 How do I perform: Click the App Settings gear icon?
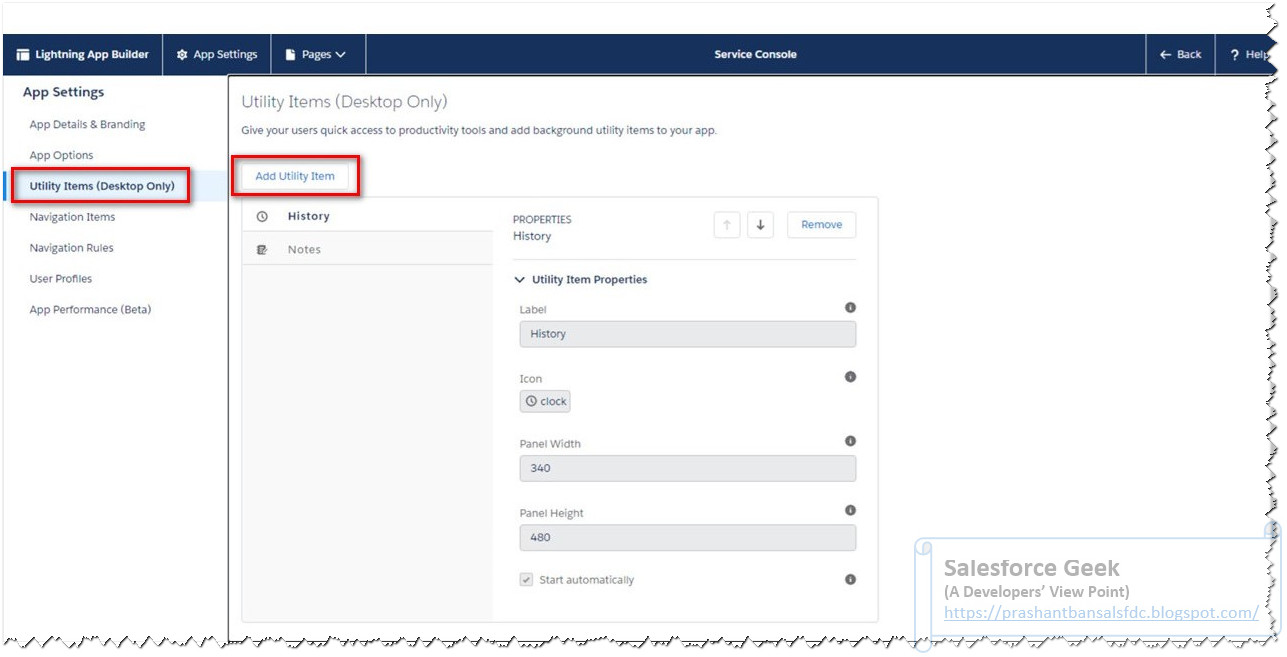pos(182,55)
